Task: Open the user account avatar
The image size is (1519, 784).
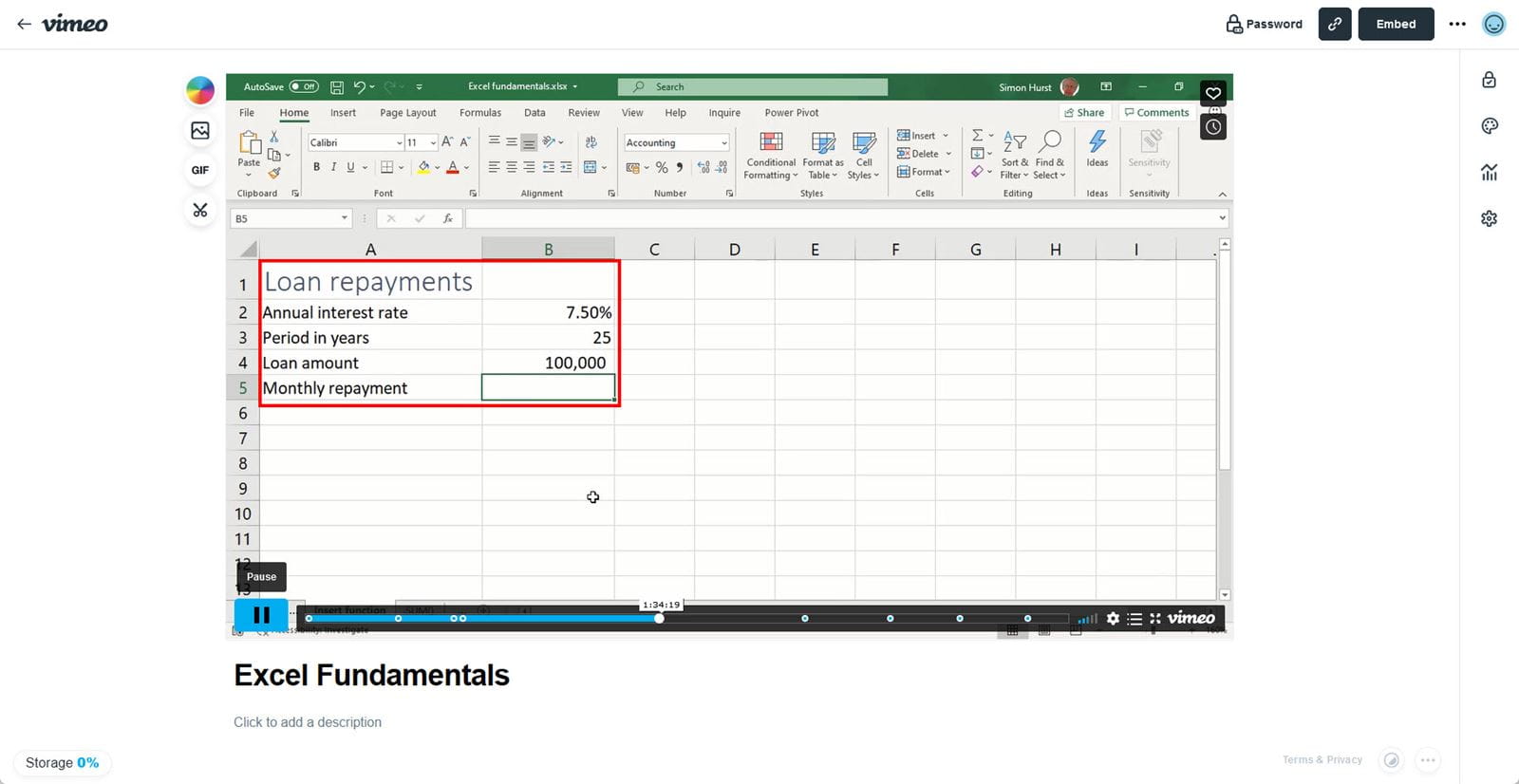Action: coord(1493,24)
